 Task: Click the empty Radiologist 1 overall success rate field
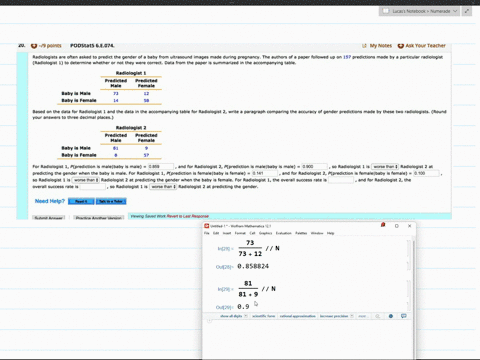tap(341, 180)
